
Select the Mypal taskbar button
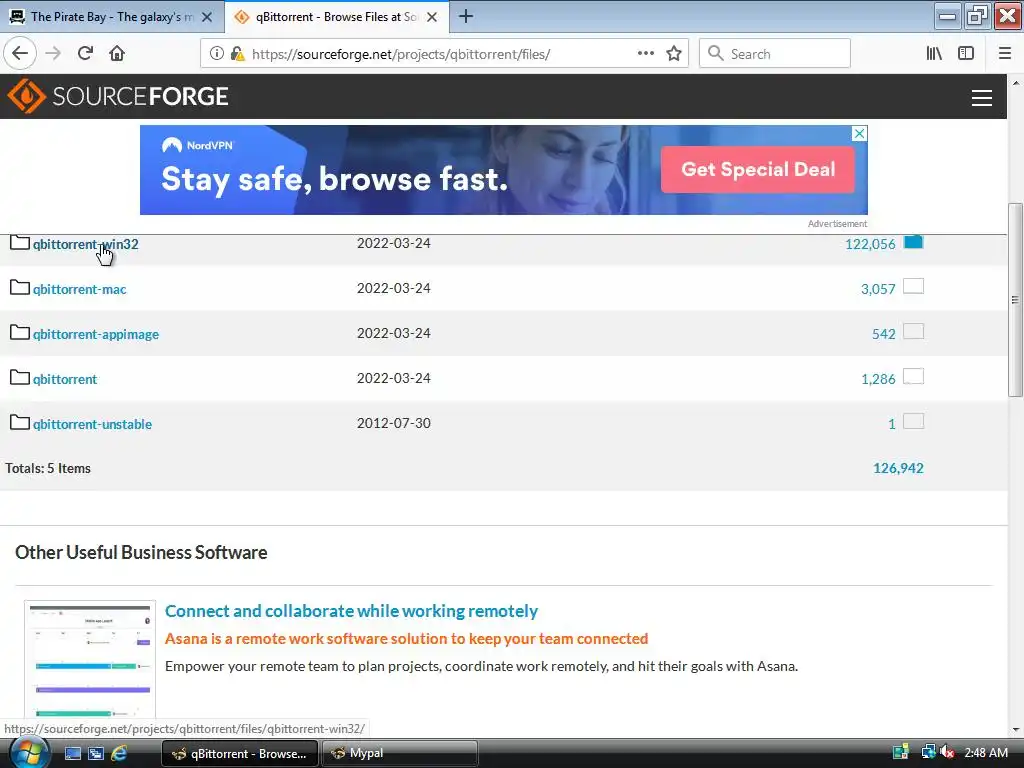(399, 754)
